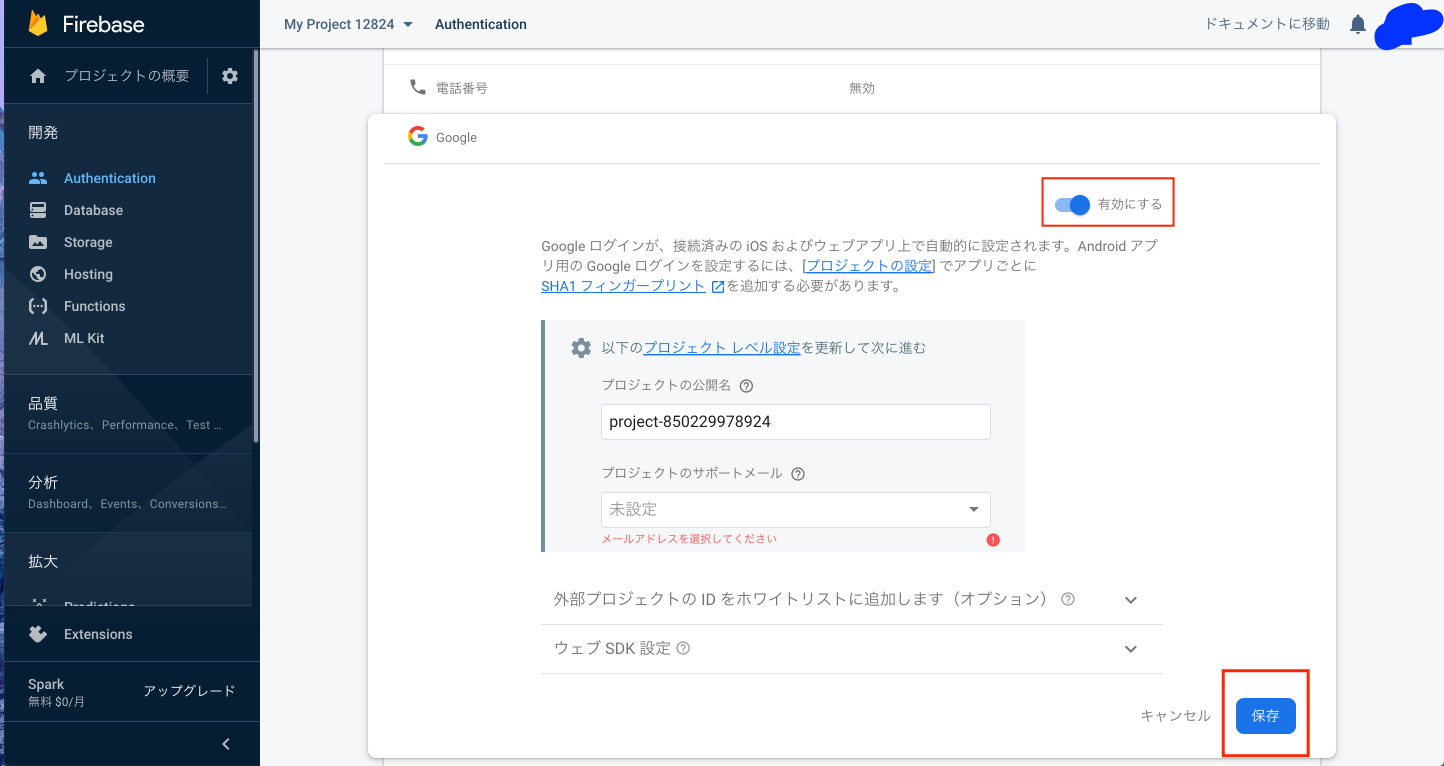The image size is (1444, 766).
Task: Collapse the sidebar with the chevron arrow
Action: point(225,743)
